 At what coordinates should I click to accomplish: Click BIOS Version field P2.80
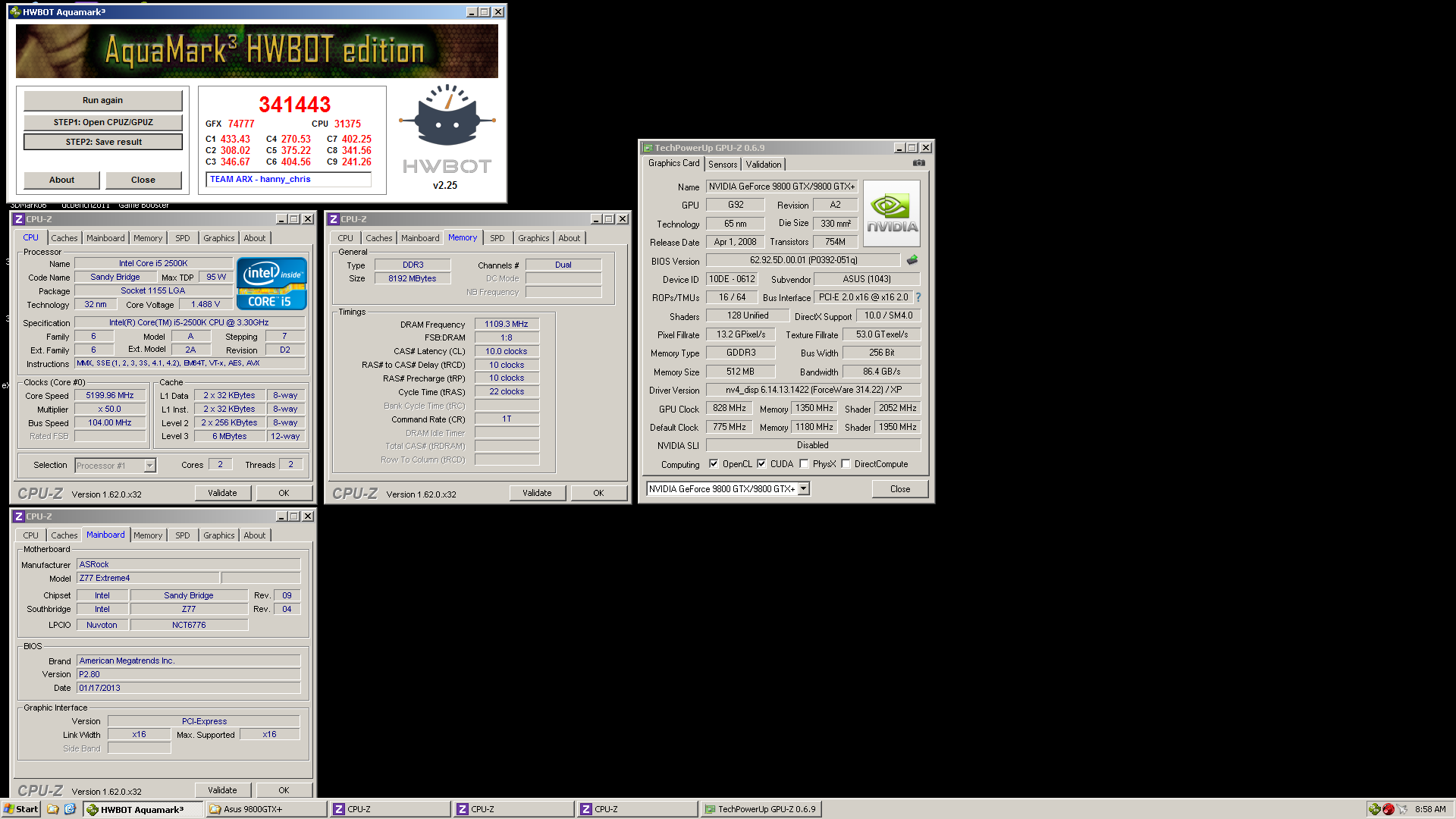(189, 675)
